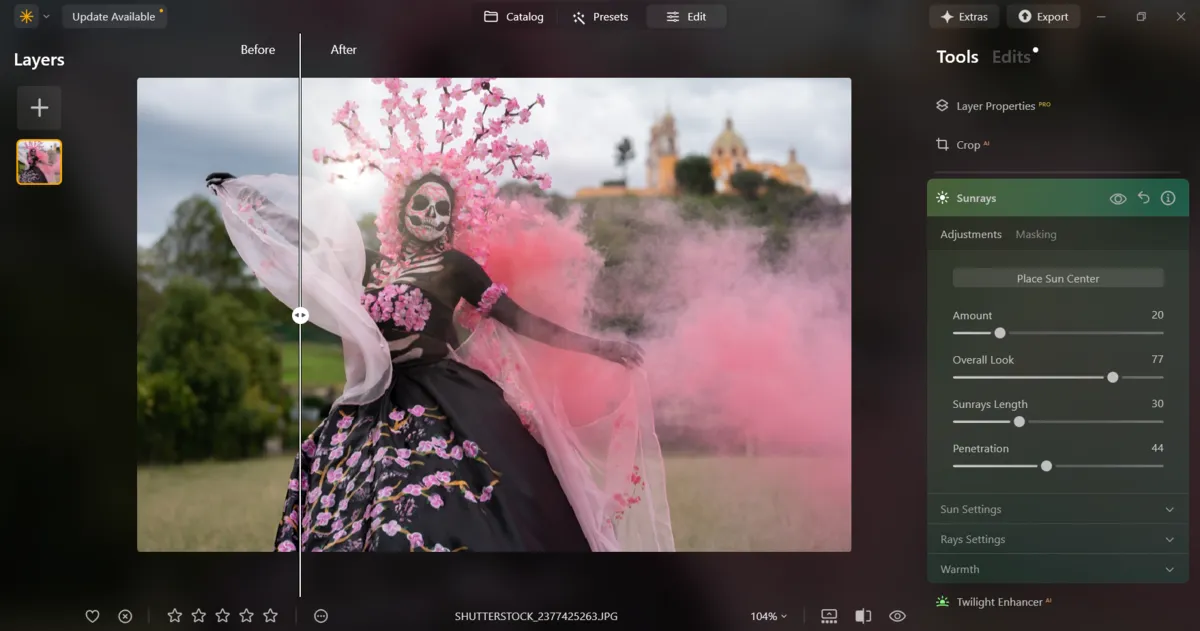Select the Crop AI tool

point(963,144)
